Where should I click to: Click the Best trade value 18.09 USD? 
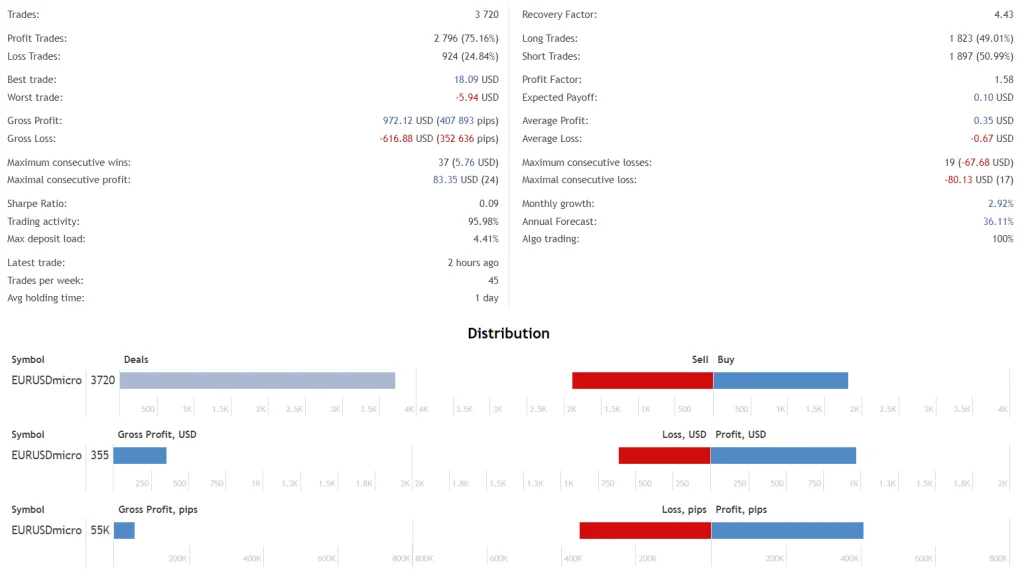pyautogui.click(x=466, y=79)
